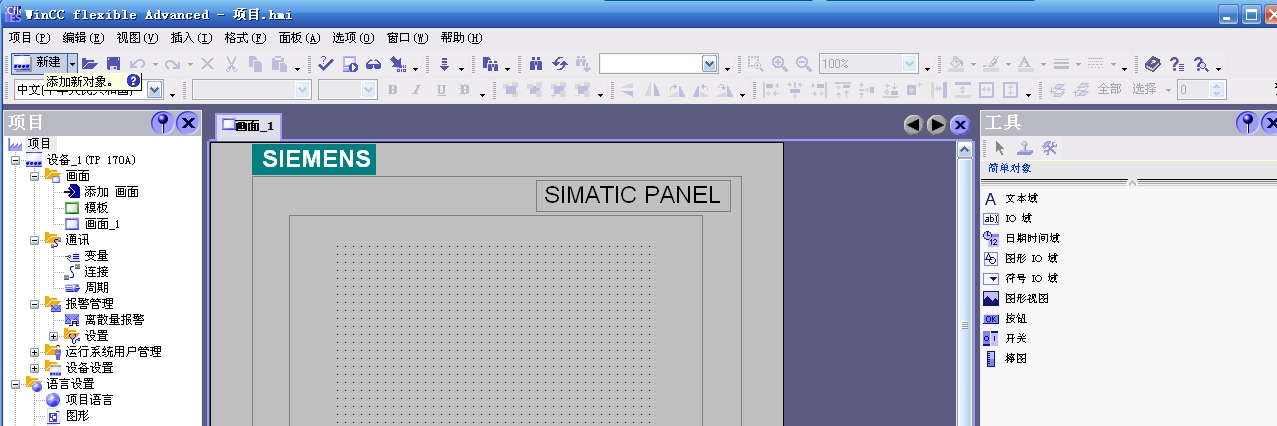The image size is (1277, 426).
Task: Start runtime simulation from the toolbar
Action: click(x=349, y=64)
